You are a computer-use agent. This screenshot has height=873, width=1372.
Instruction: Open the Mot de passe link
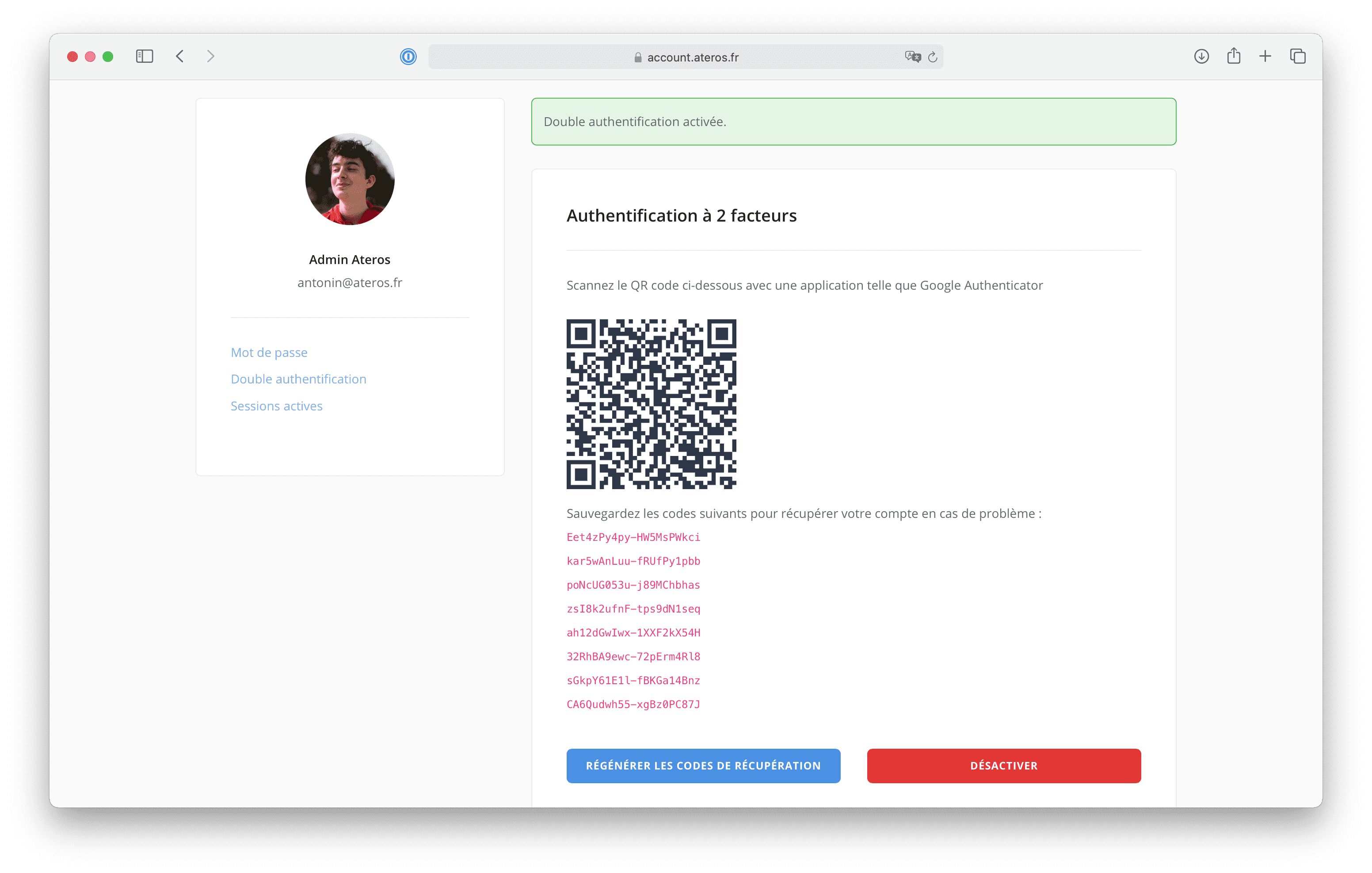[x=269, y=352]
